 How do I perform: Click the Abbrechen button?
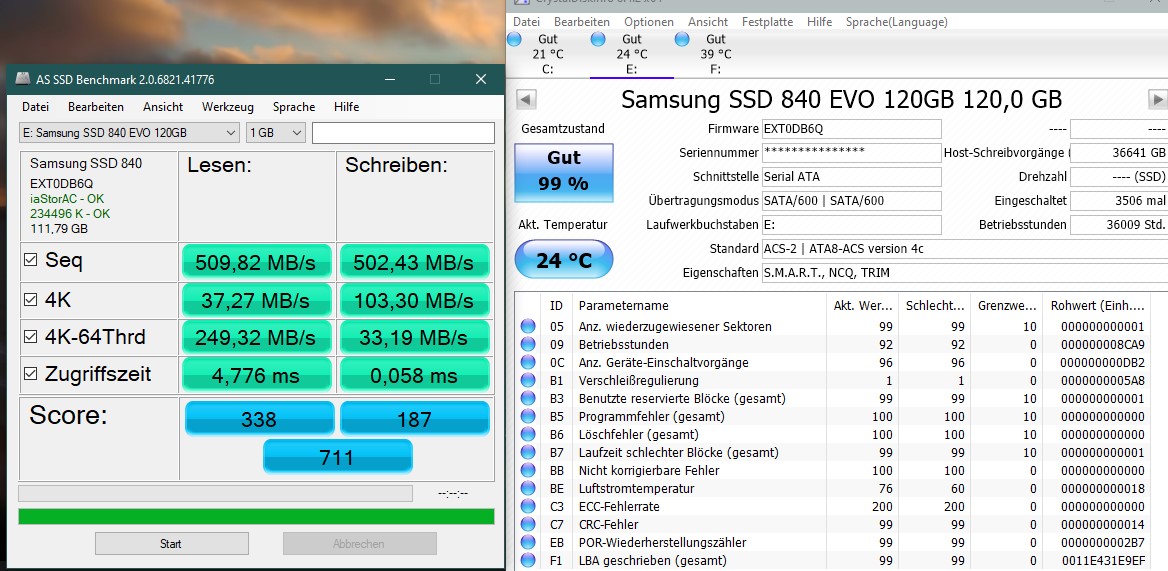358,543
